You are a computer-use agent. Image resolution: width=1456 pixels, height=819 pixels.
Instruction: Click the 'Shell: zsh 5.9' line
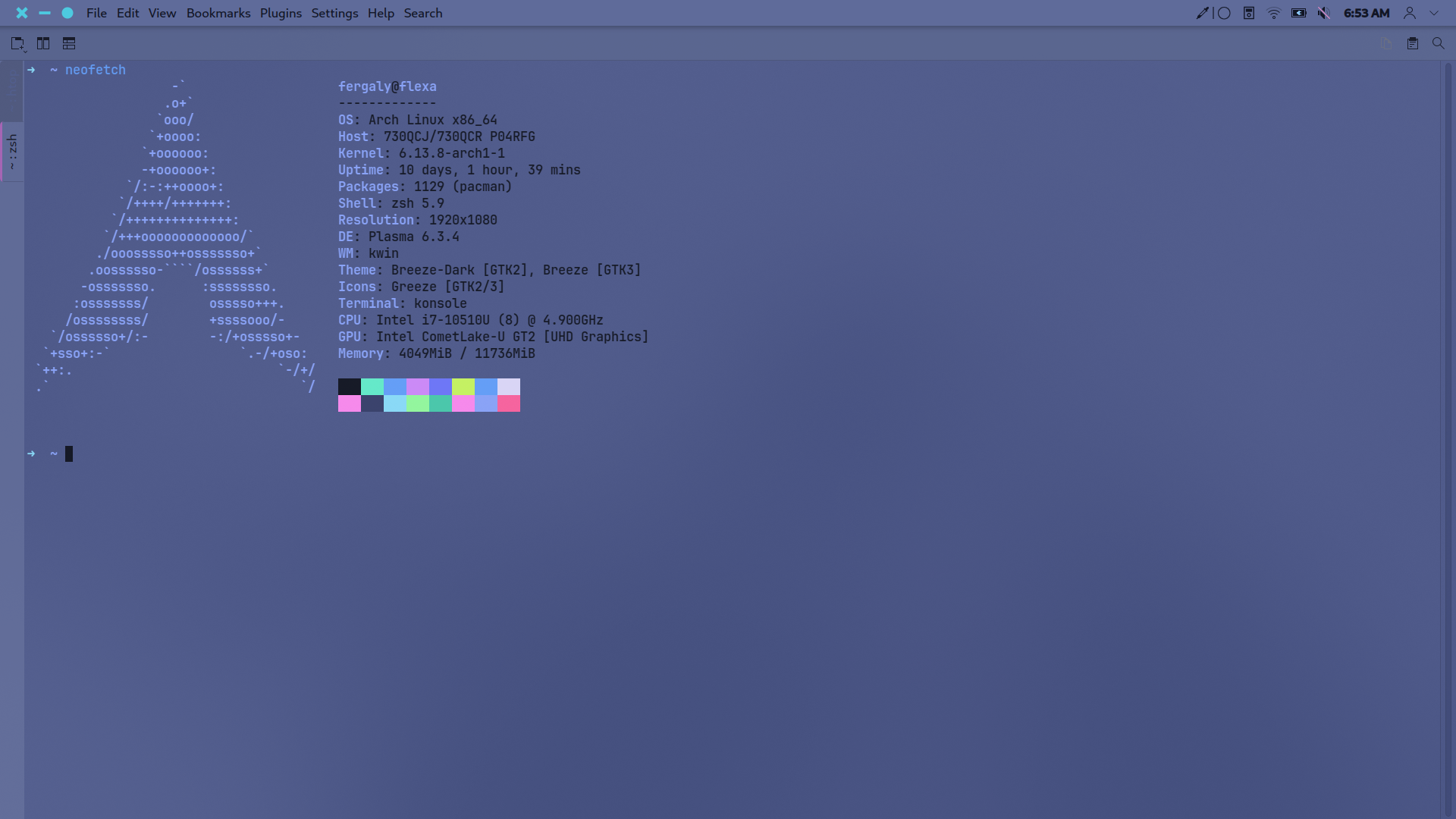coord(391,203)
